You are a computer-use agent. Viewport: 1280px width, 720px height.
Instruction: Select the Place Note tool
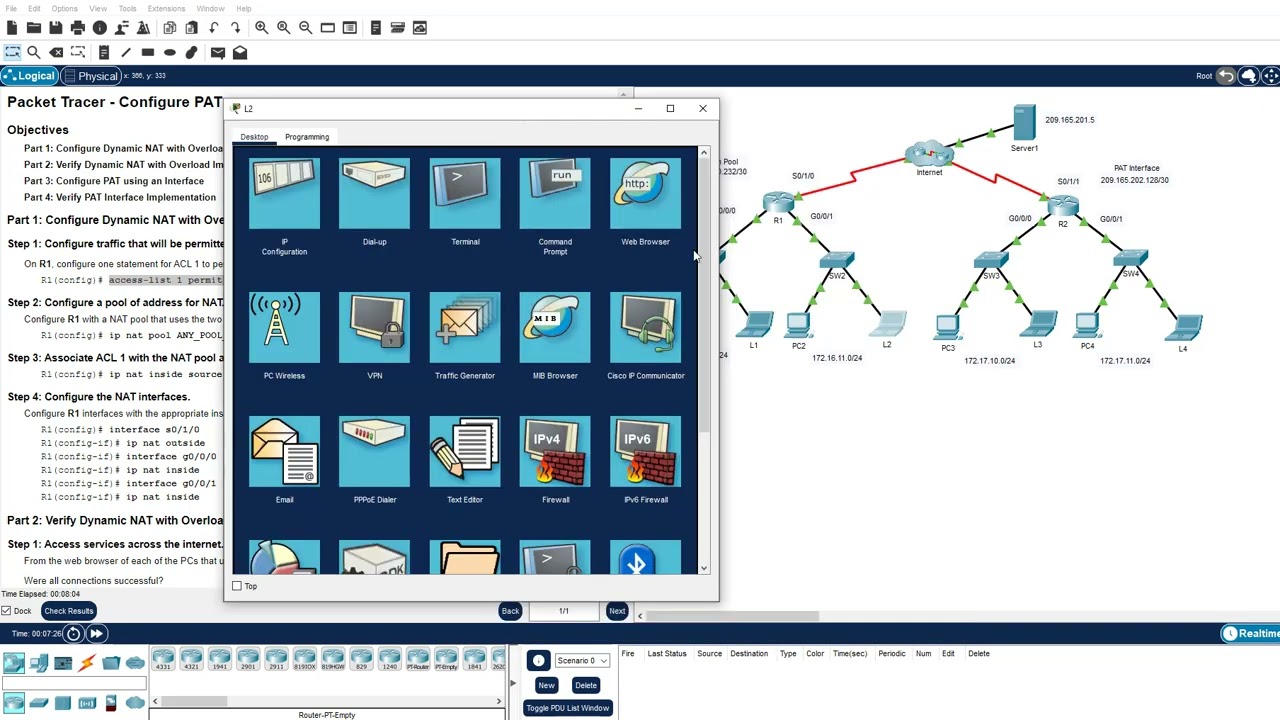[104, 52]
